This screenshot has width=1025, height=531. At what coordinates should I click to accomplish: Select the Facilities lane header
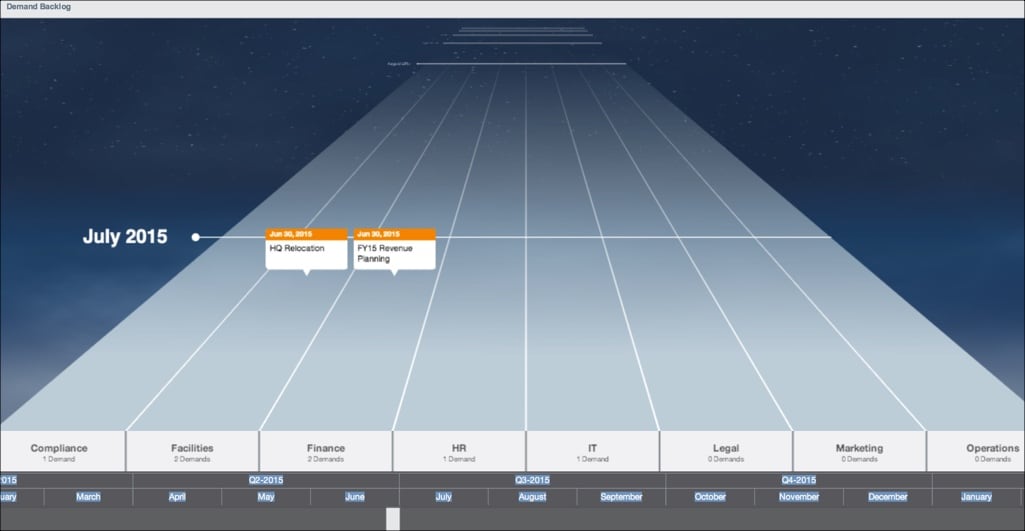tap(192, 451)
